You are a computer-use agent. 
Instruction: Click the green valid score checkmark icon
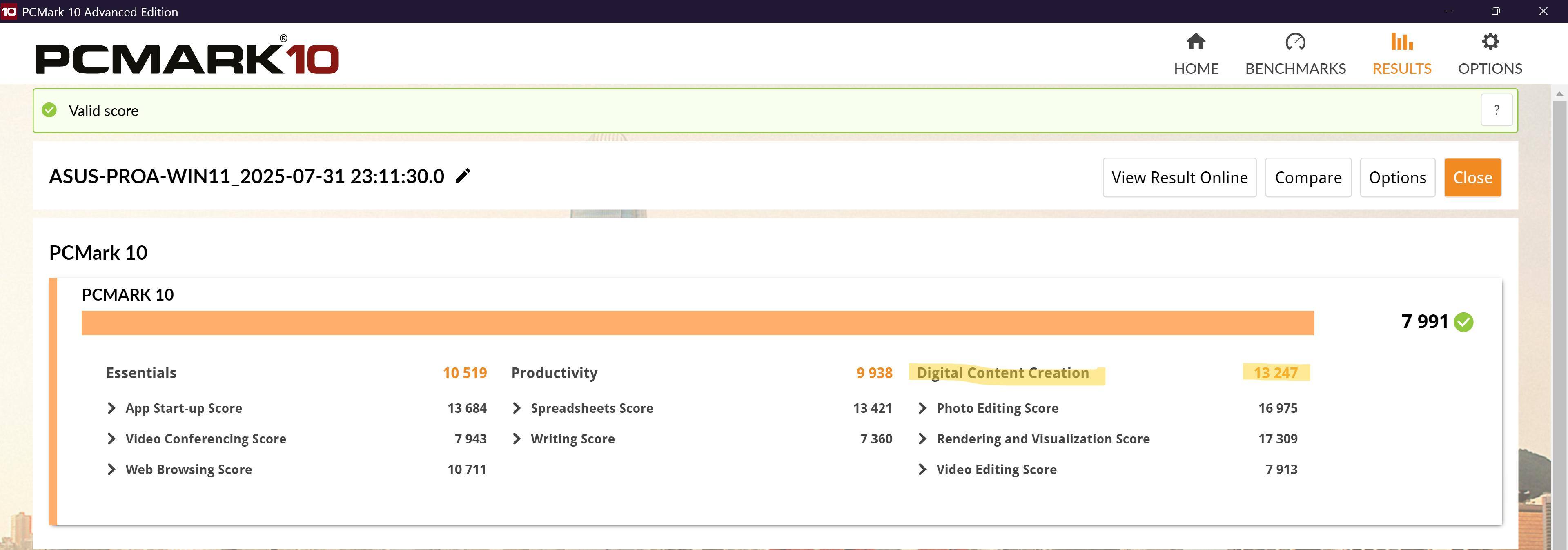(49, 110)
